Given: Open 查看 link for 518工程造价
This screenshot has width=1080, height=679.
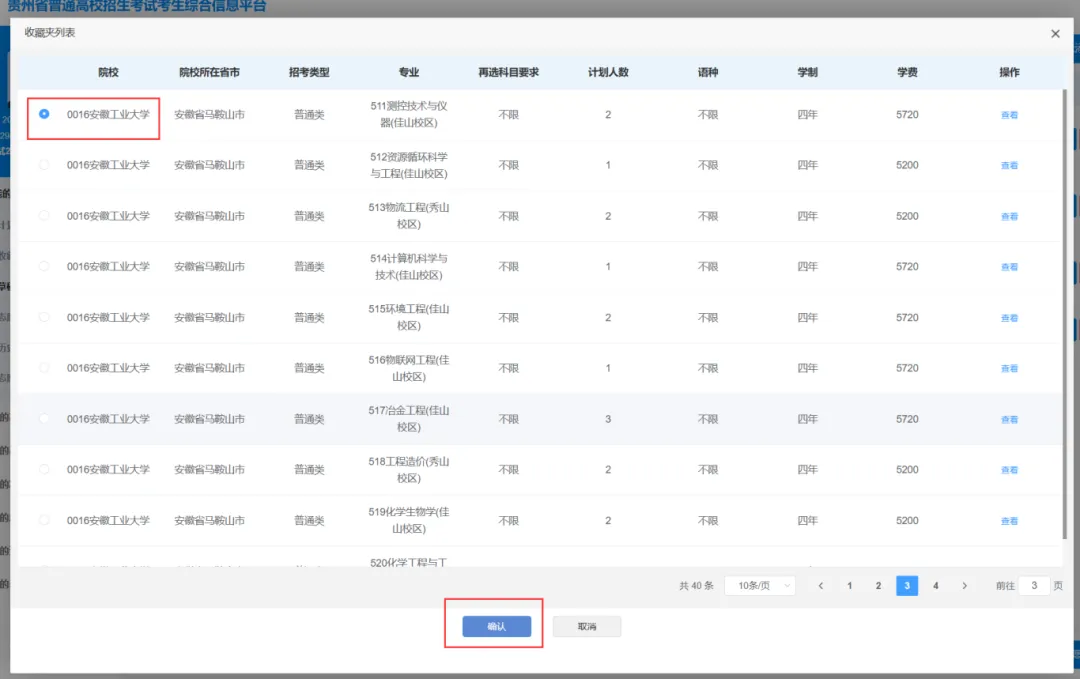Looking at the screenshot, I should coord(1009,470).
